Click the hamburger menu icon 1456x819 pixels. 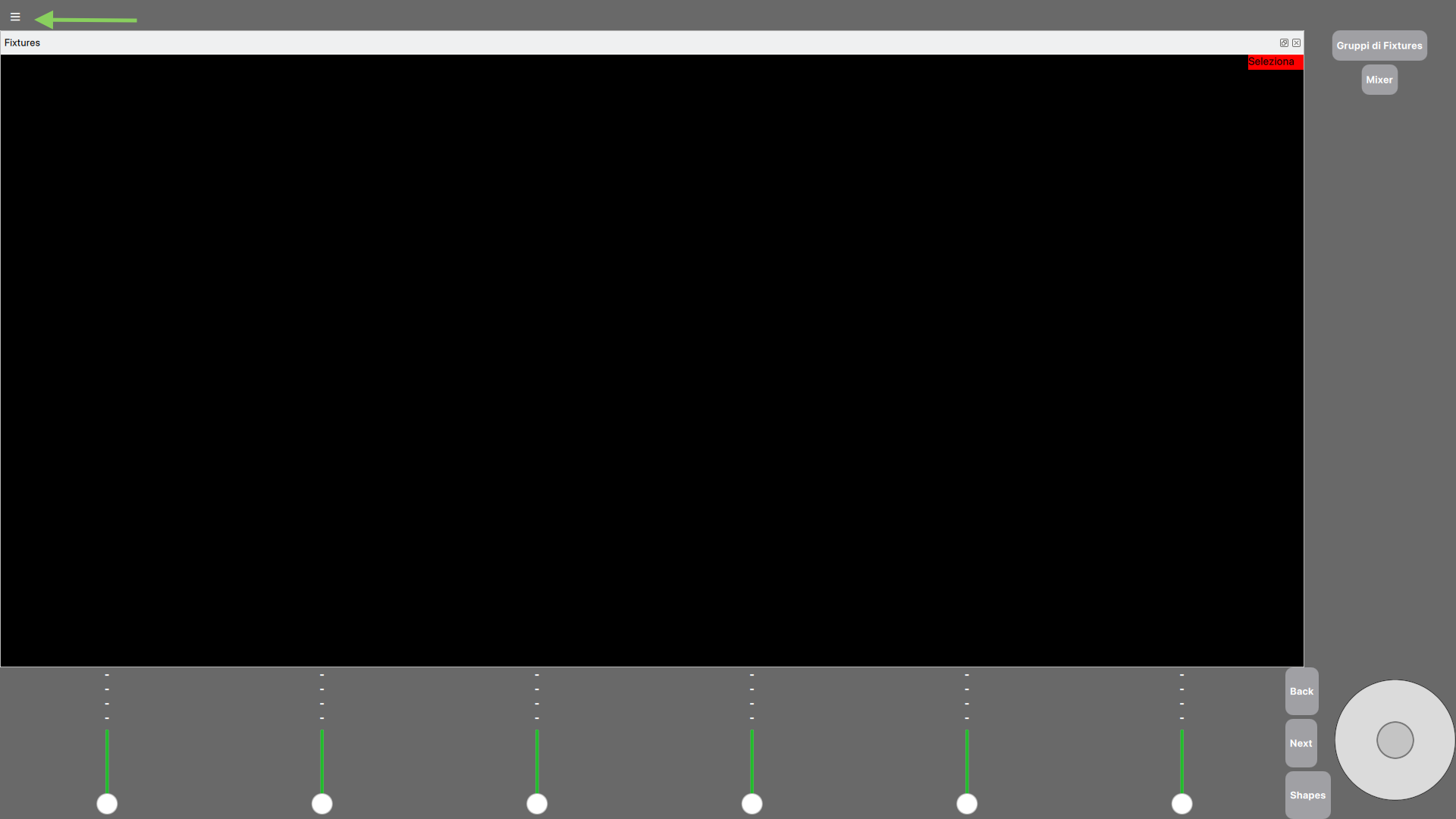pos(15,17)
